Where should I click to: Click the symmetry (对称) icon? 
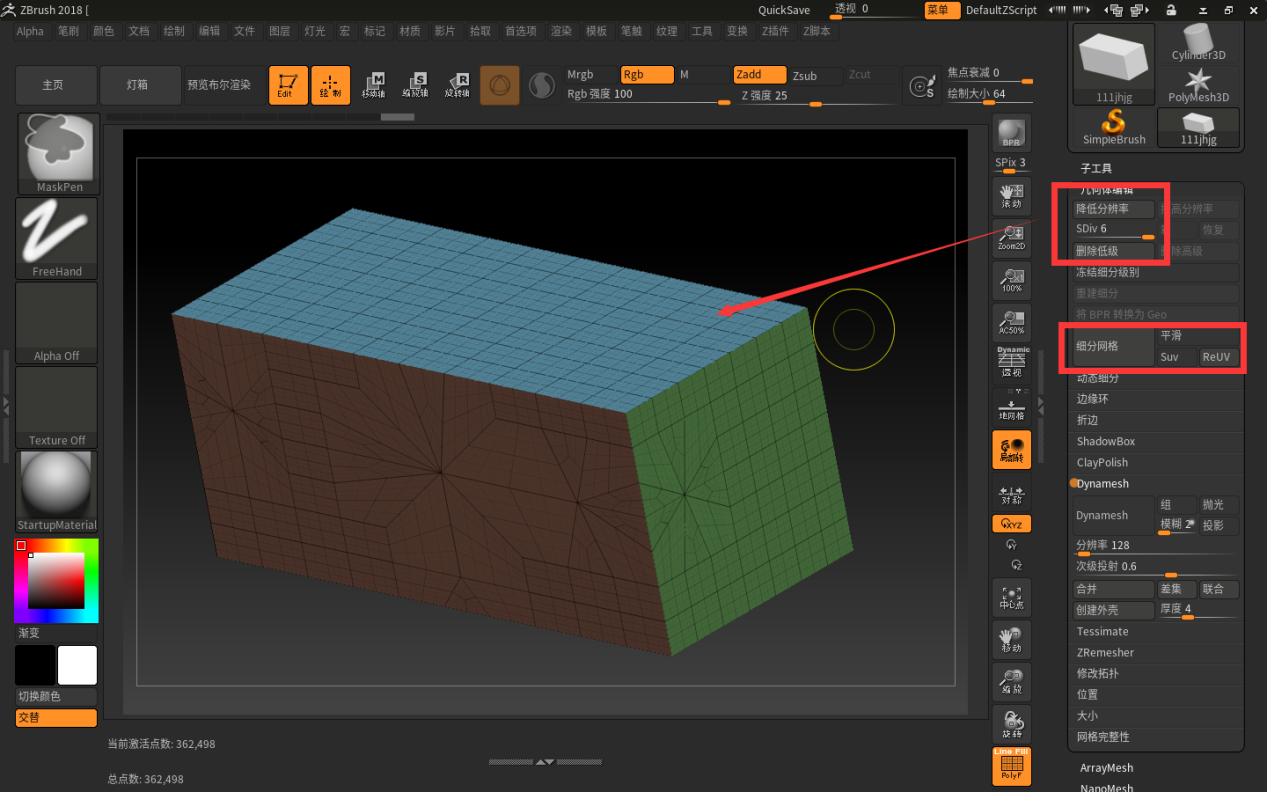coord(1012,493)
